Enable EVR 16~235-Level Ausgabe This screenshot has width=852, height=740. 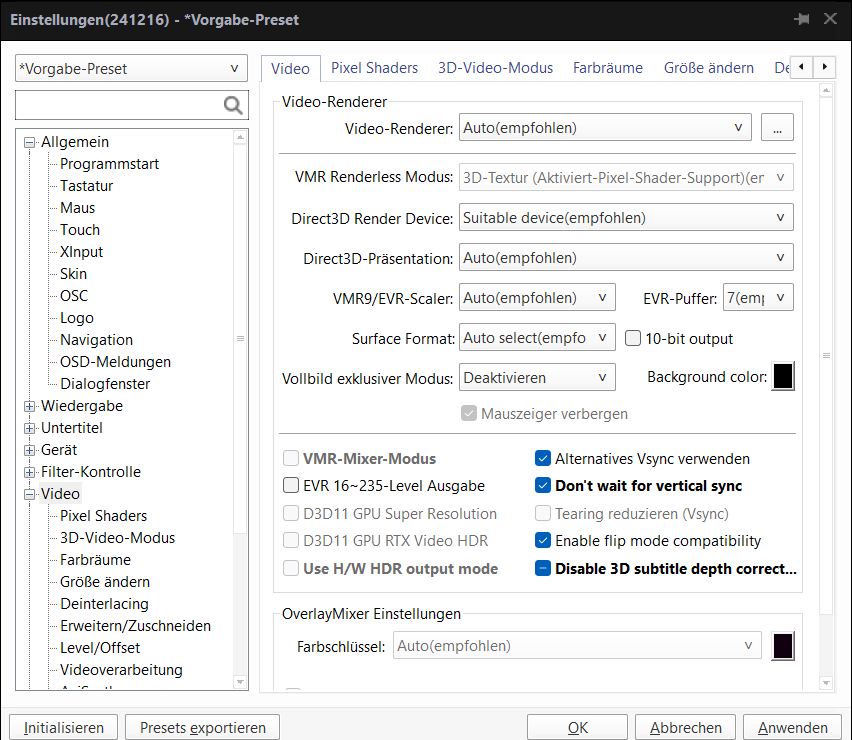(291, 486)
